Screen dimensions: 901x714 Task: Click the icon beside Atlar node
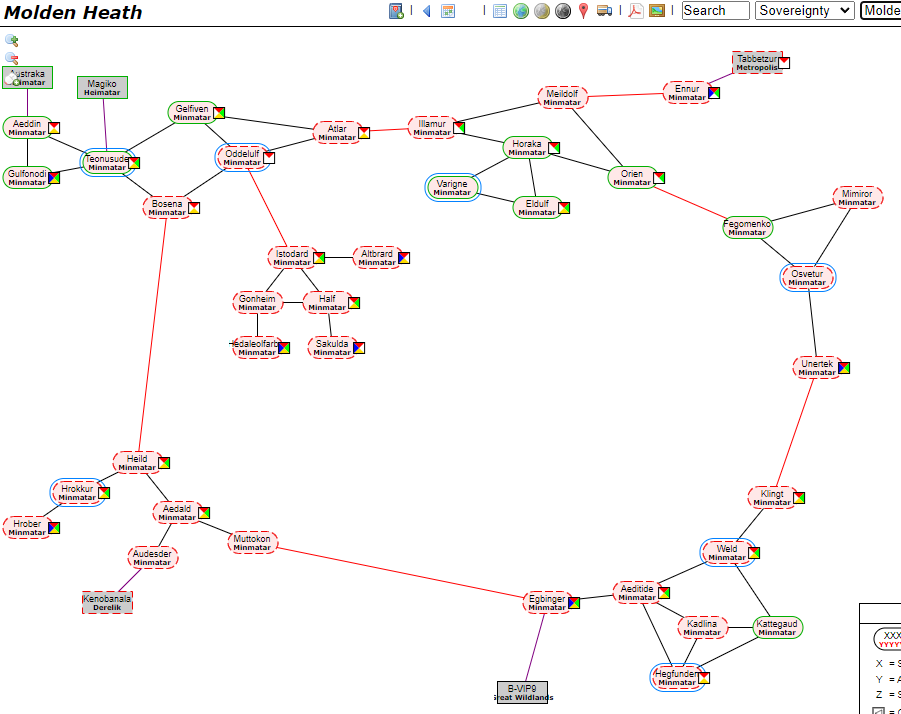point(364,133)
